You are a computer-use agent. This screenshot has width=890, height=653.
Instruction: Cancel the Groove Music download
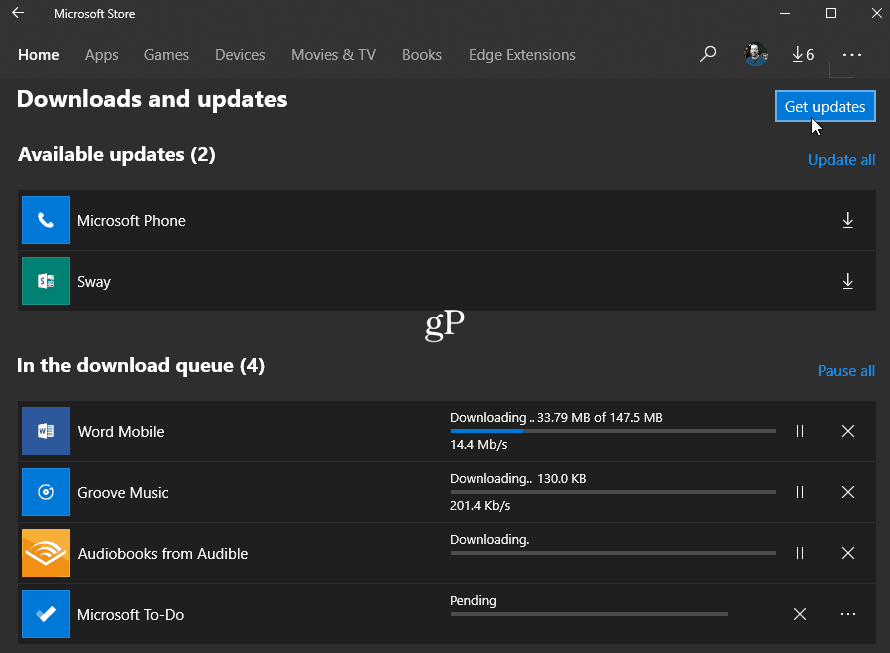point(847,492)
